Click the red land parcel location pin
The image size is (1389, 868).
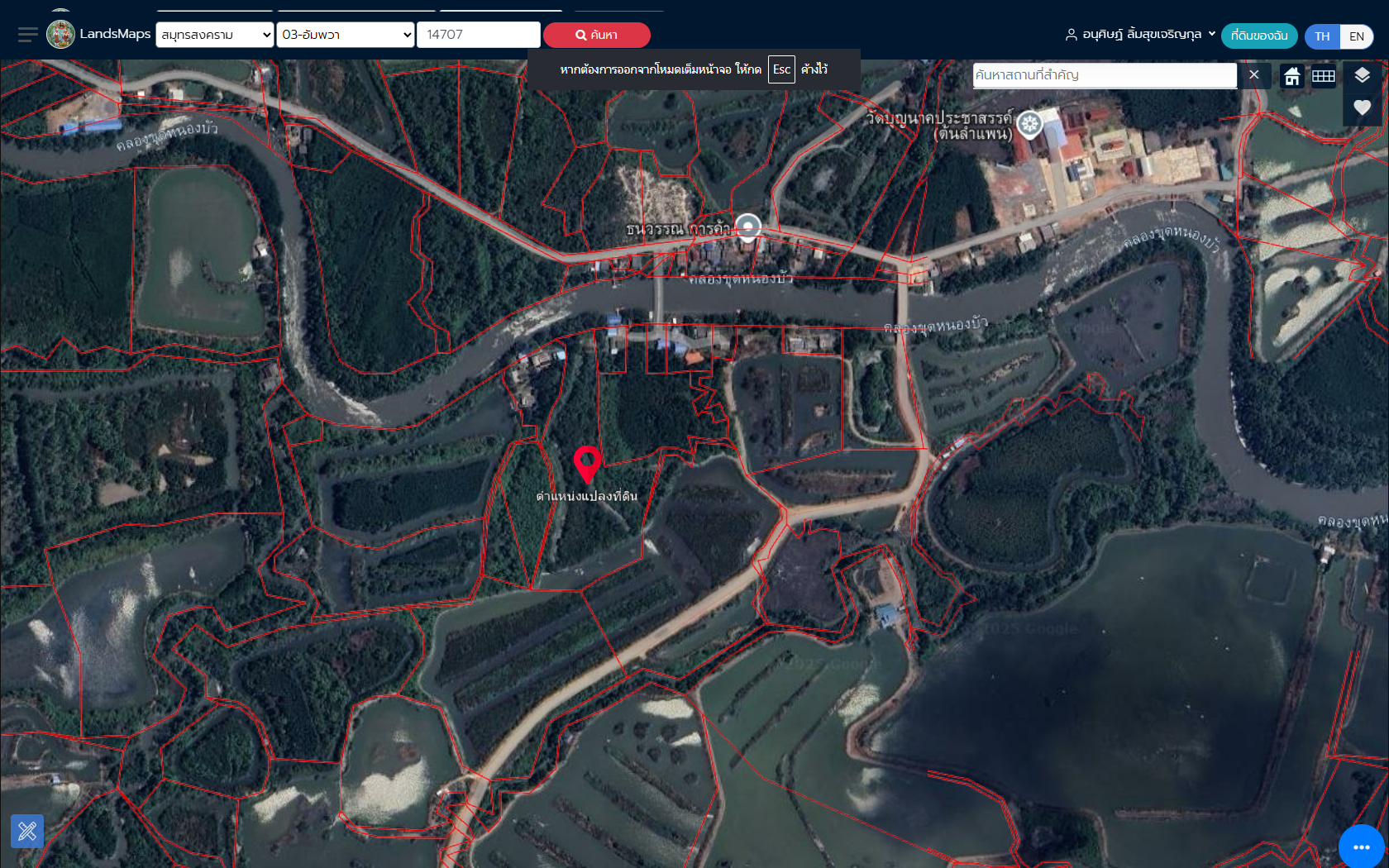coord(587,463)
